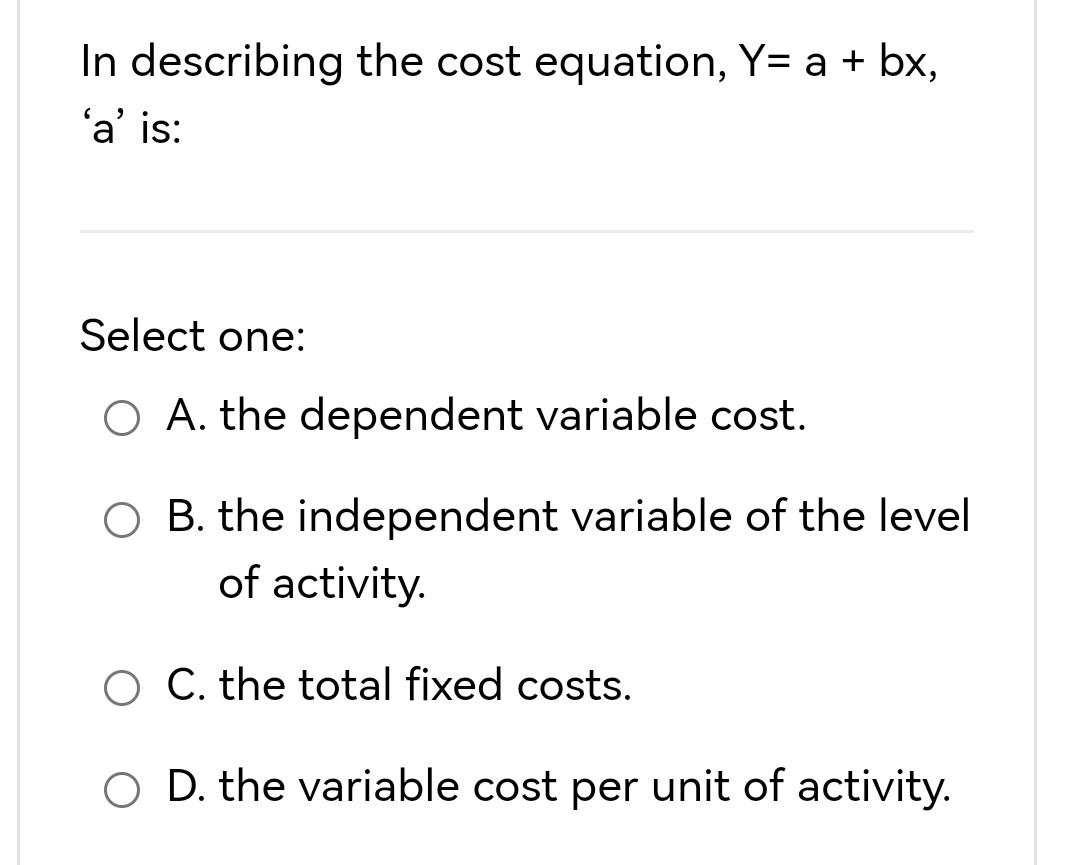Click the circle next to answer D
Viewport: 1067px width, 865px height.
pyautogui.click(x=122, y=789)
